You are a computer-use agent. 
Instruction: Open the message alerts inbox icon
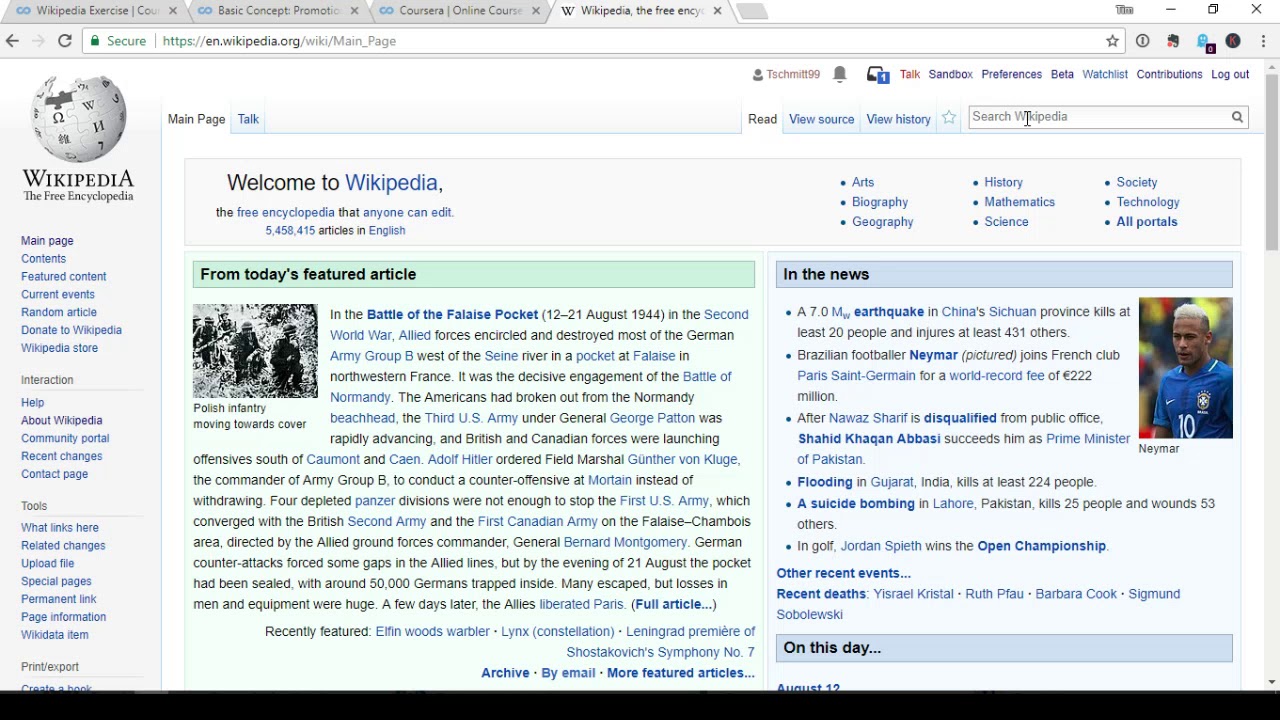(x=875, y=74)
